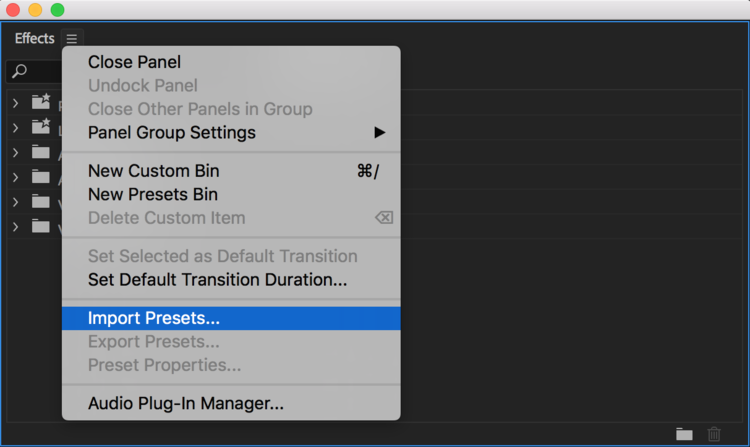Click the Effects panel hamburger menu icon
750x447 pixels.
(x=72, y=39)
